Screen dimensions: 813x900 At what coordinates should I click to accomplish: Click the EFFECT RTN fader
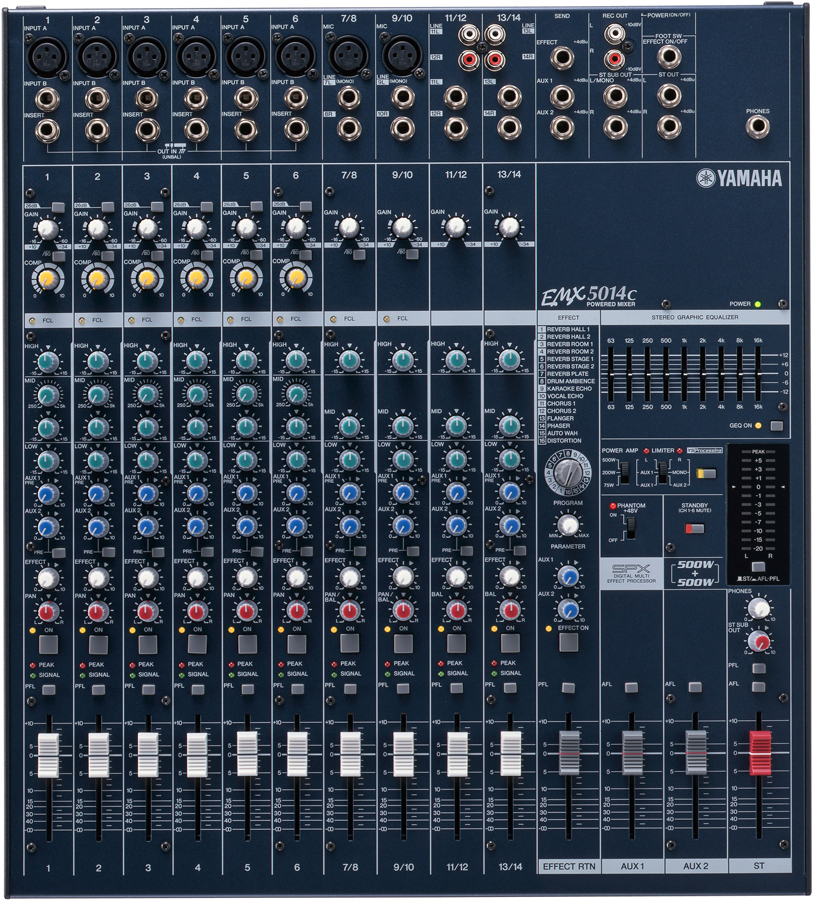[569, 752]
